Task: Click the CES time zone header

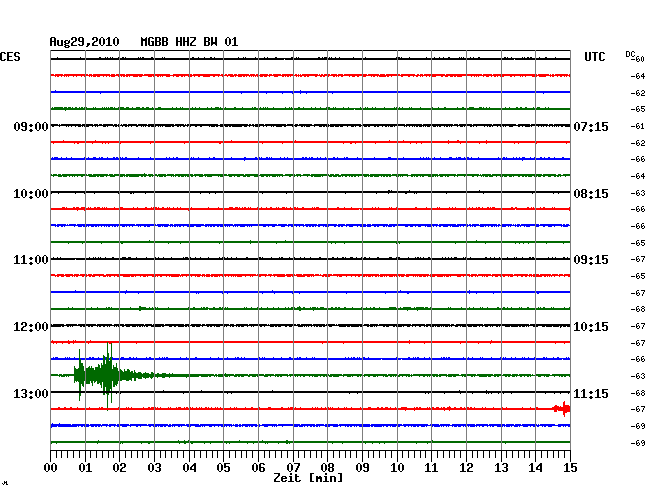Action: tap(10, 57)
